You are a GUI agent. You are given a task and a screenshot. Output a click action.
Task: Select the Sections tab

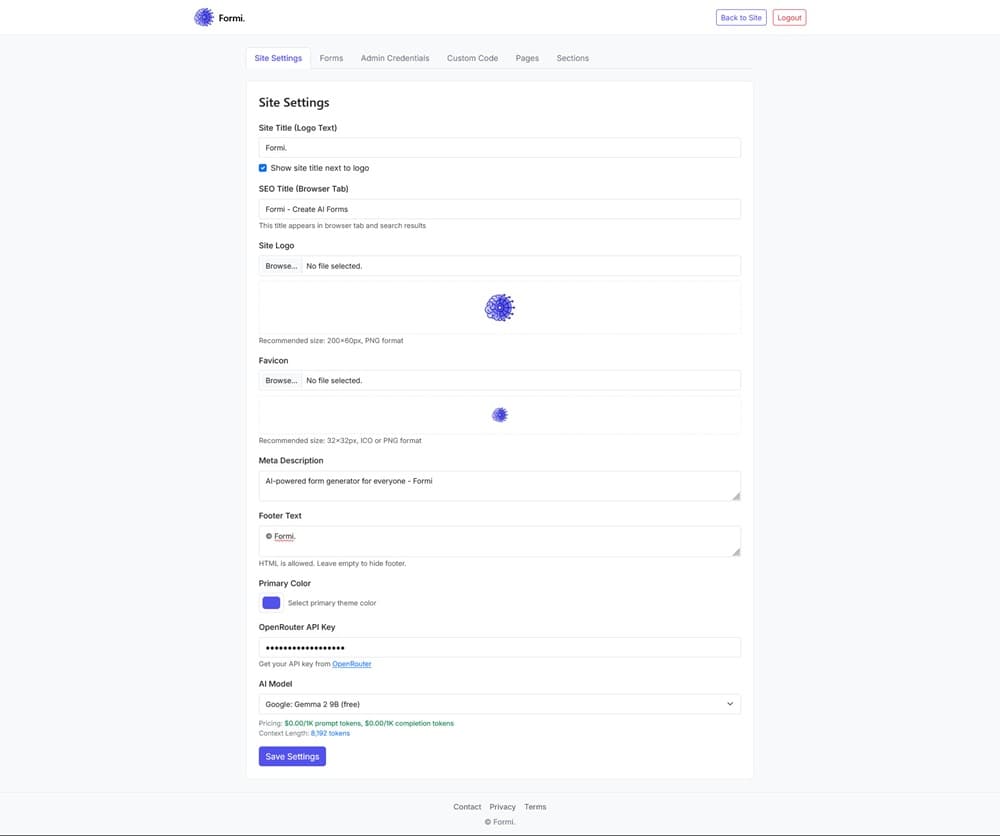pyautogui.click(x=572, y=58)
